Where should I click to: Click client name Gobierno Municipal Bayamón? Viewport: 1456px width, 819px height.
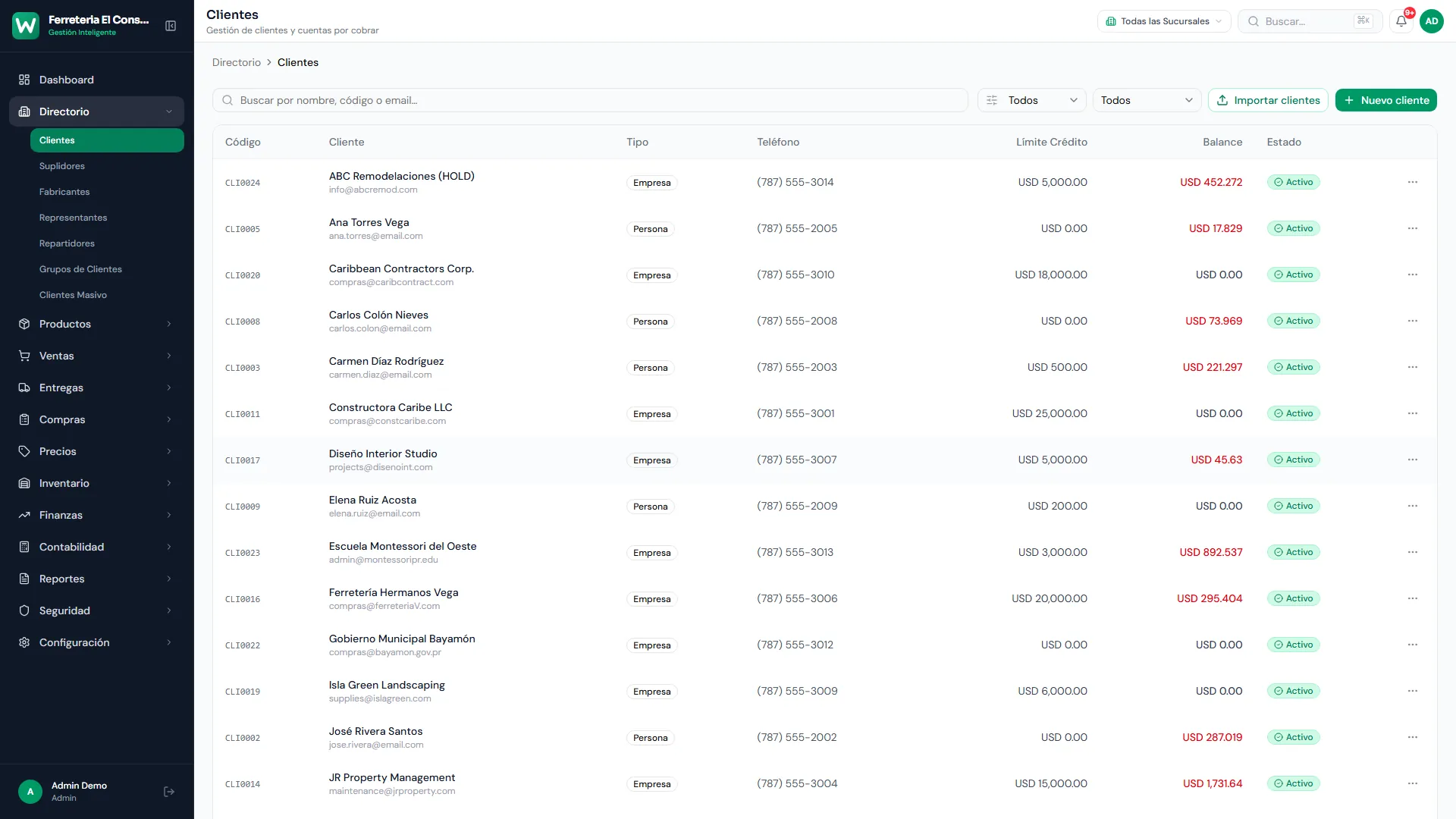coord(402,639)
